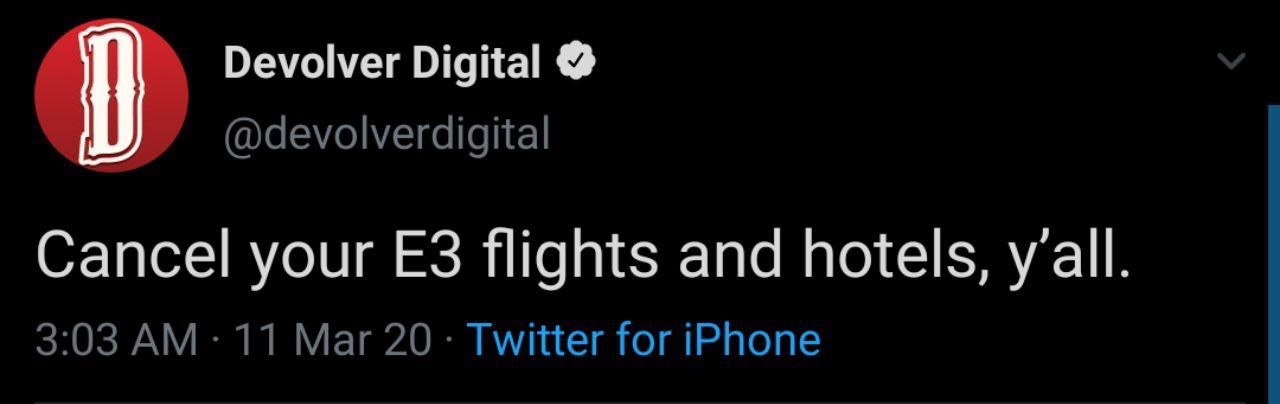
Task: Click the white D letter in logo
Action: [x=109, y=95]
